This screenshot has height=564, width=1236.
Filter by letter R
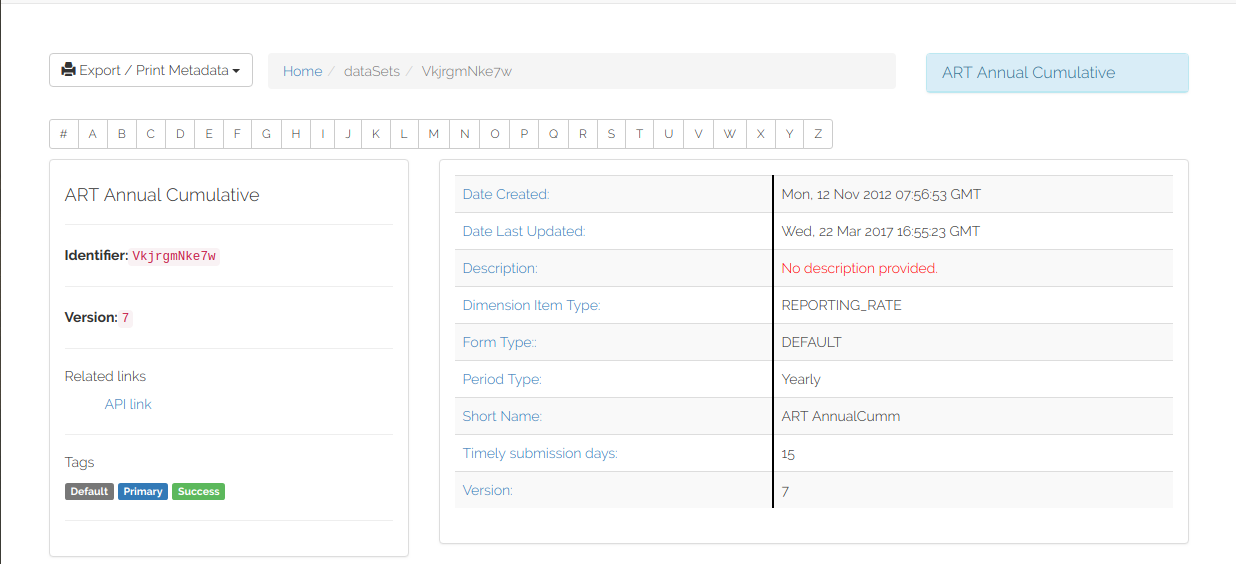click(x=582, y=134)
